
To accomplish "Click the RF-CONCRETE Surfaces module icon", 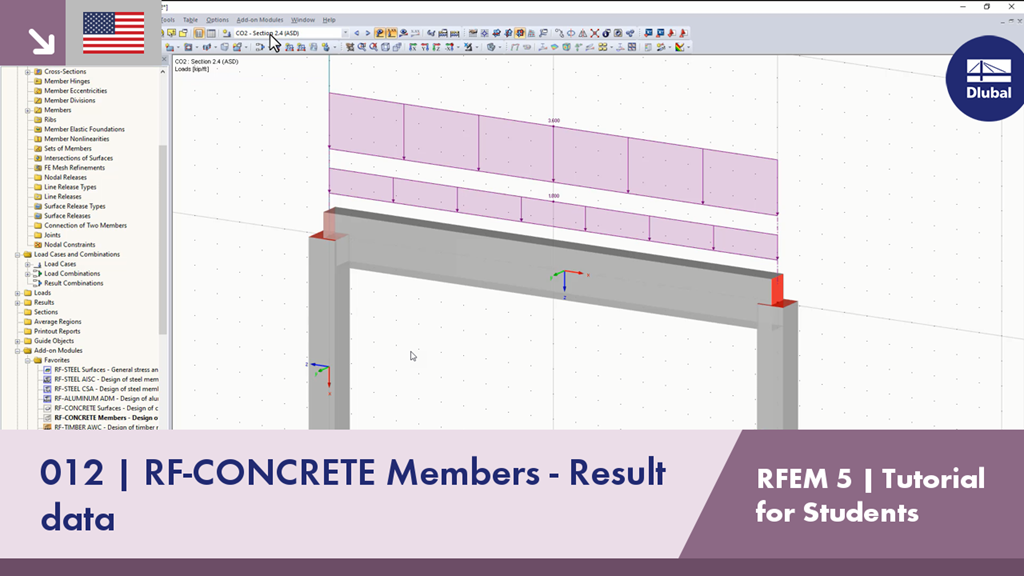I will [47, 408].
